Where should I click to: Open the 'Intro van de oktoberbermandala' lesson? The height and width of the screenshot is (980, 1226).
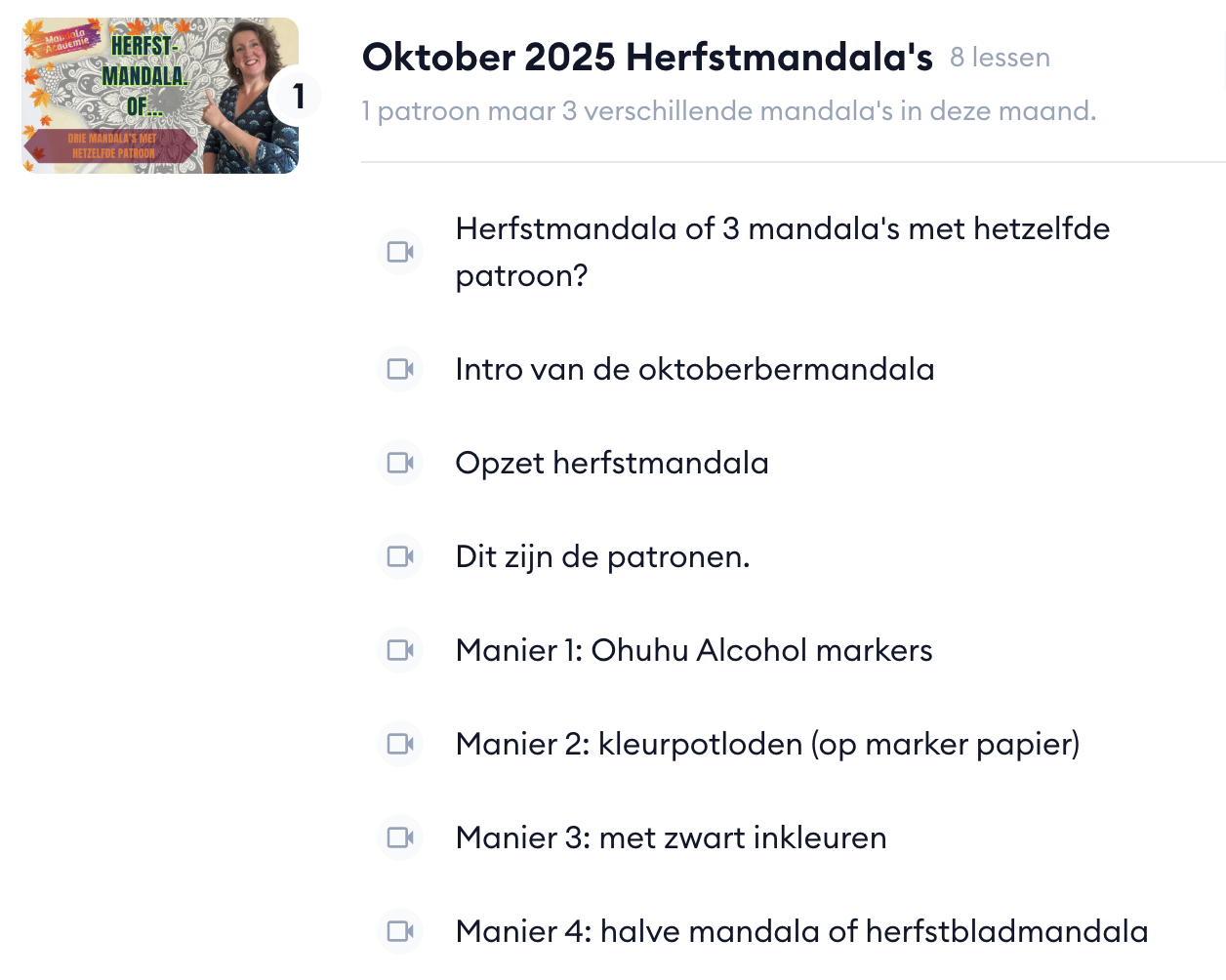point(694,369)
